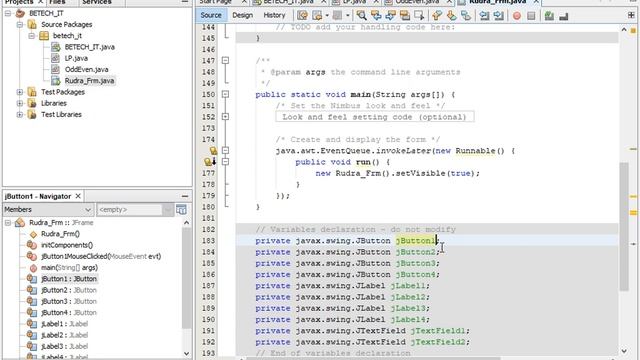
Task: Click the Forward navigation toolbar icon
Action: (x=337, y=16)
